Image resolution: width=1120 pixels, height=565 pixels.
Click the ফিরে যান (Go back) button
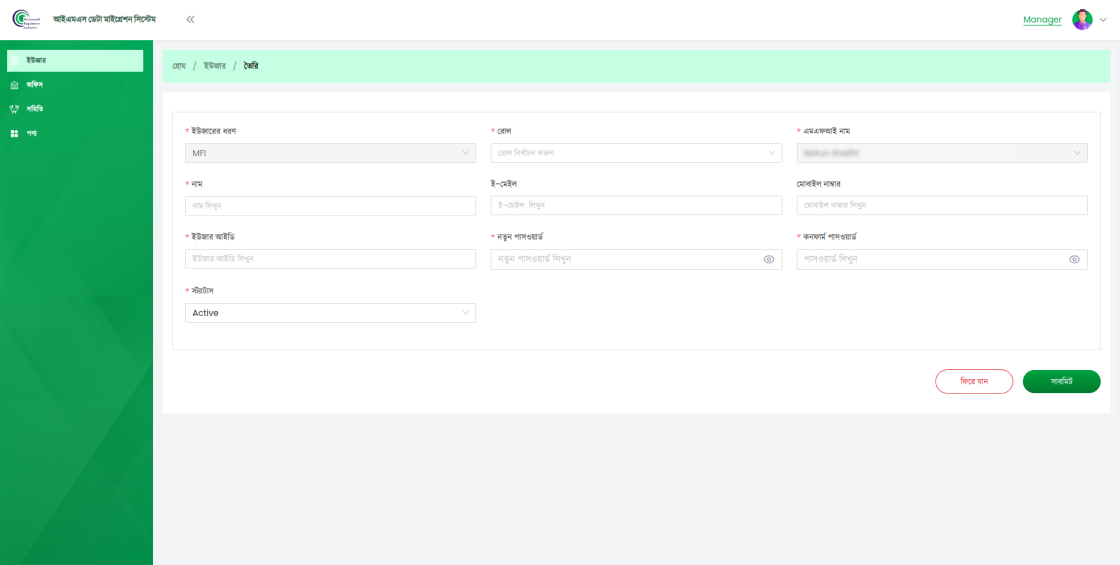click(974, 381)
